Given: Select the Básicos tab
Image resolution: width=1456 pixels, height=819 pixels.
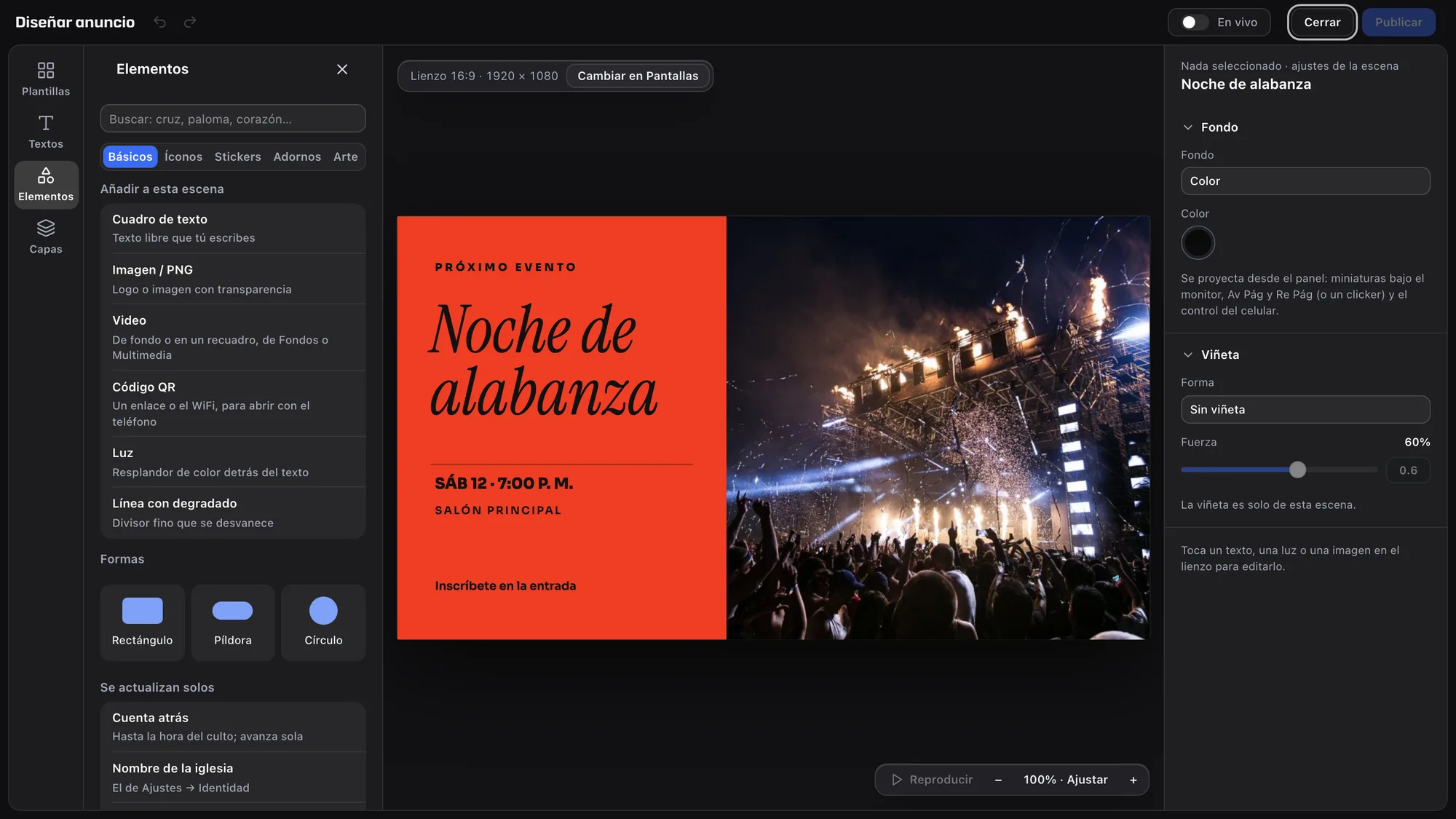Looking at the screenshot, I should (x=130, y=157).
